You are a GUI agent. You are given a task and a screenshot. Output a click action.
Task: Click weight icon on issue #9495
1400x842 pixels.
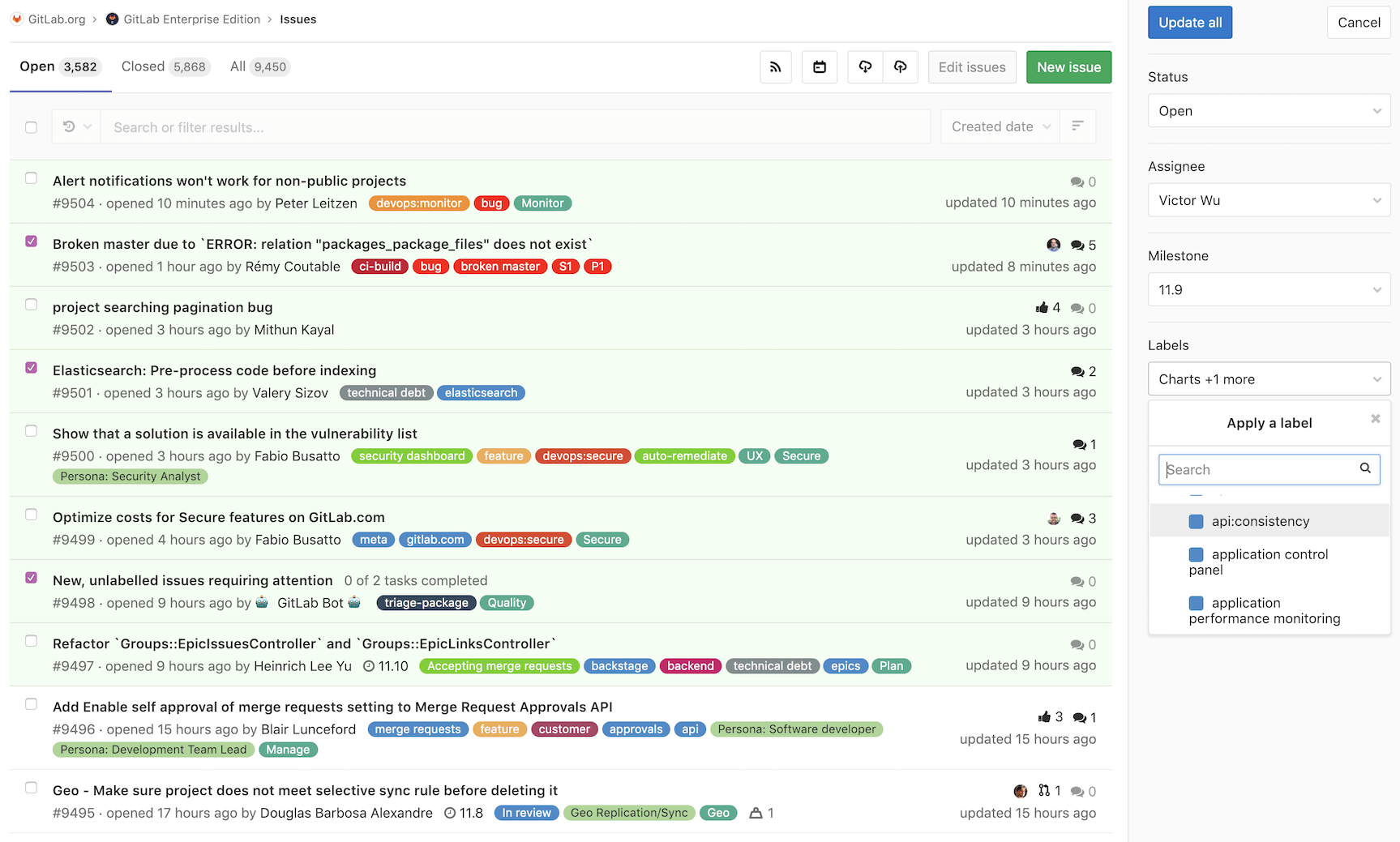pyautogui.click(x=756, y=813)
